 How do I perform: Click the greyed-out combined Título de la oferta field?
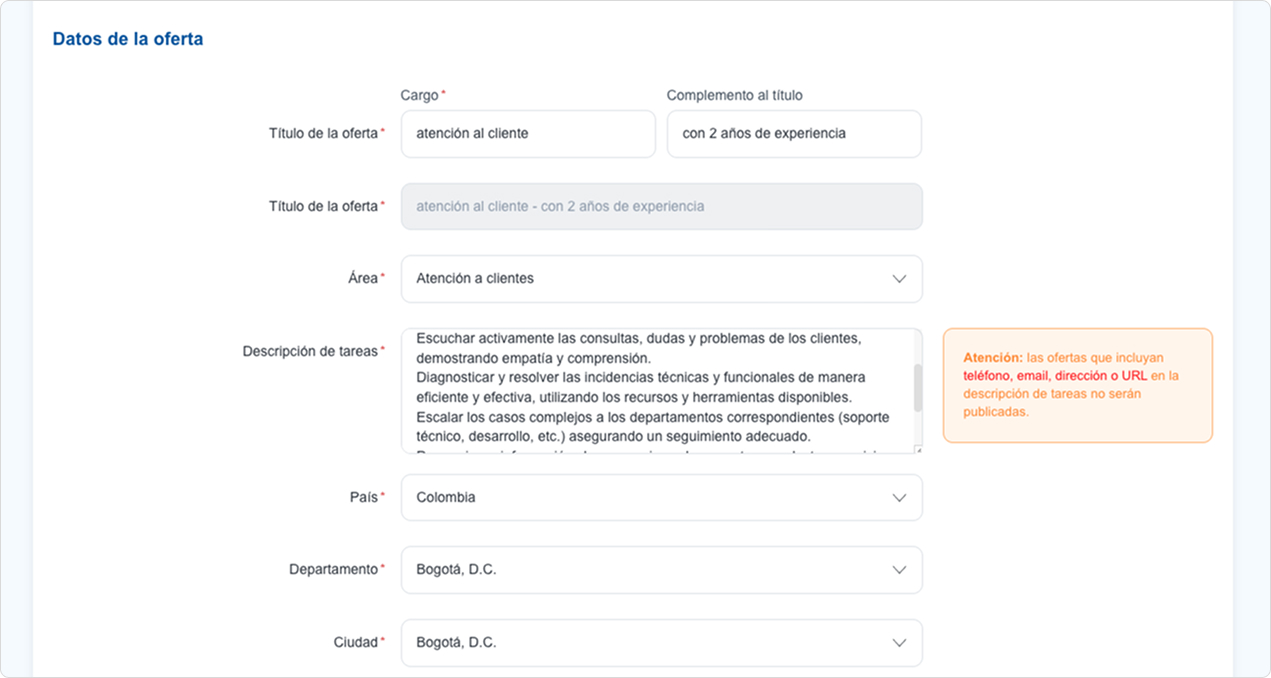(x=660, y=207)
